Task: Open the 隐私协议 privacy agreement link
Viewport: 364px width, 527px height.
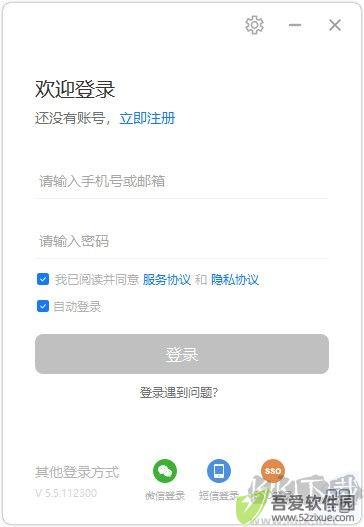Action: [x=235, y=279]
